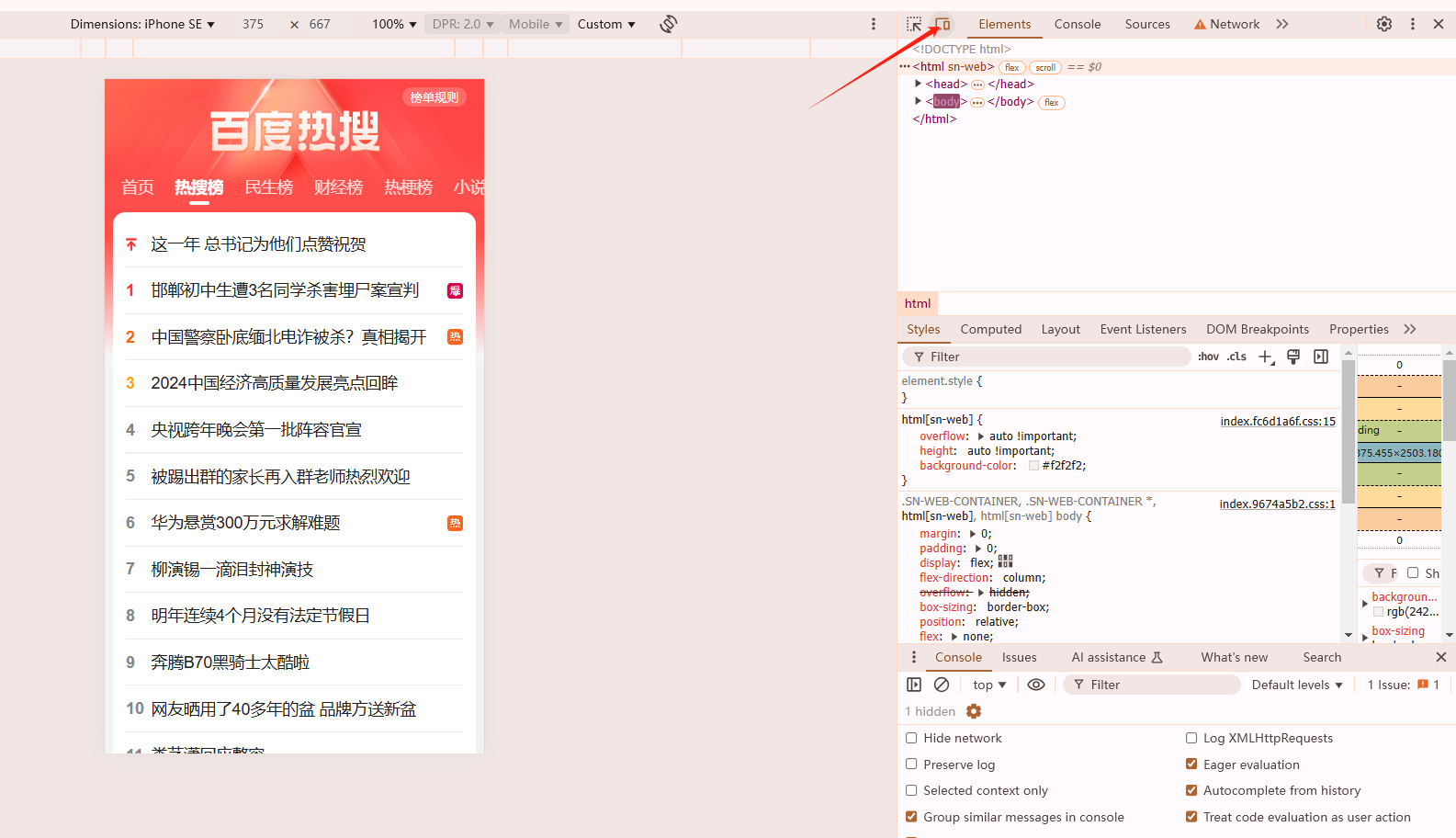Viewport: 1456px width, 838px height.
Task: Expand the overflow shorthand property arrow
Action: (980, 436)
